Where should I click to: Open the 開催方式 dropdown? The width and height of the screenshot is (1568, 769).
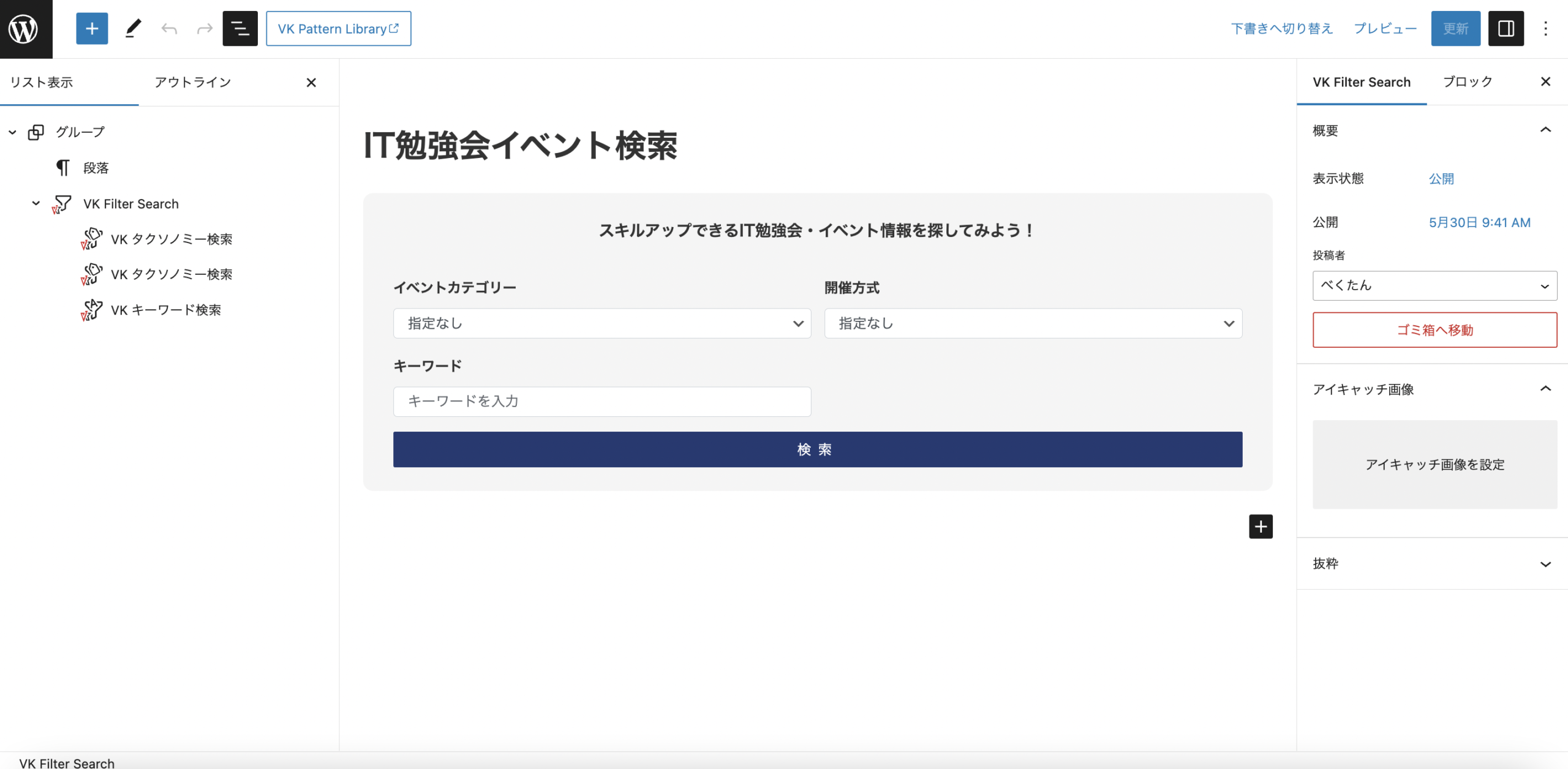[x=1033, y=323]
